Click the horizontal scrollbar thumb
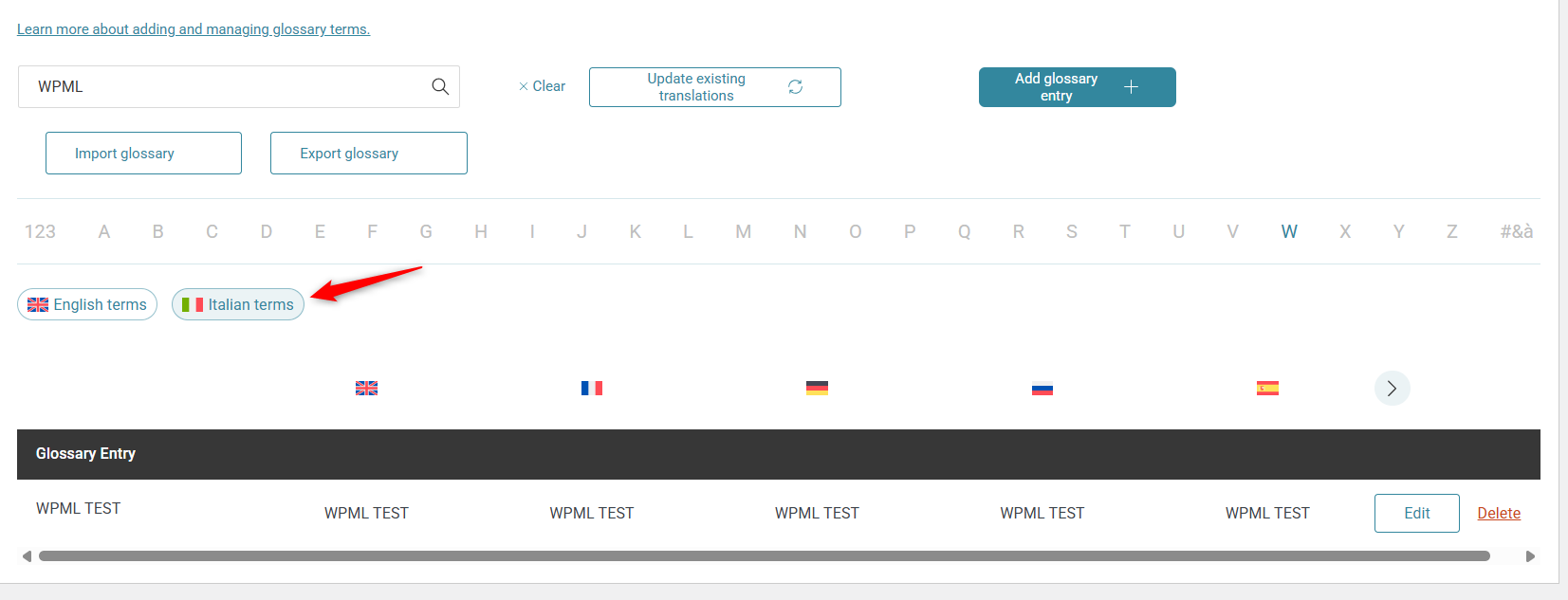The height and width of the screenshot is (600, 1568). pos(765,556)
